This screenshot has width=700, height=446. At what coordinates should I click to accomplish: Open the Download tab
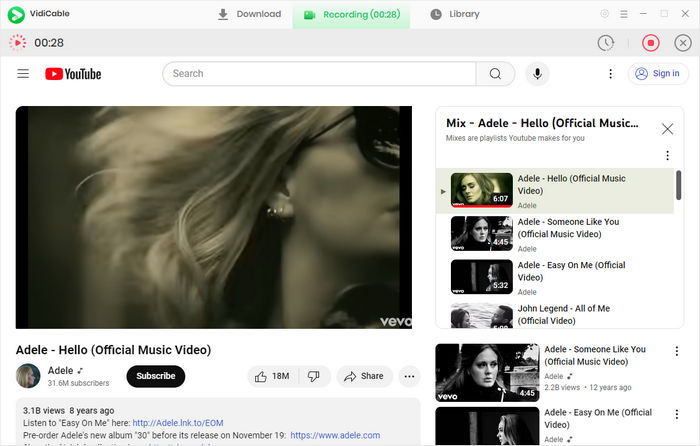249,14
